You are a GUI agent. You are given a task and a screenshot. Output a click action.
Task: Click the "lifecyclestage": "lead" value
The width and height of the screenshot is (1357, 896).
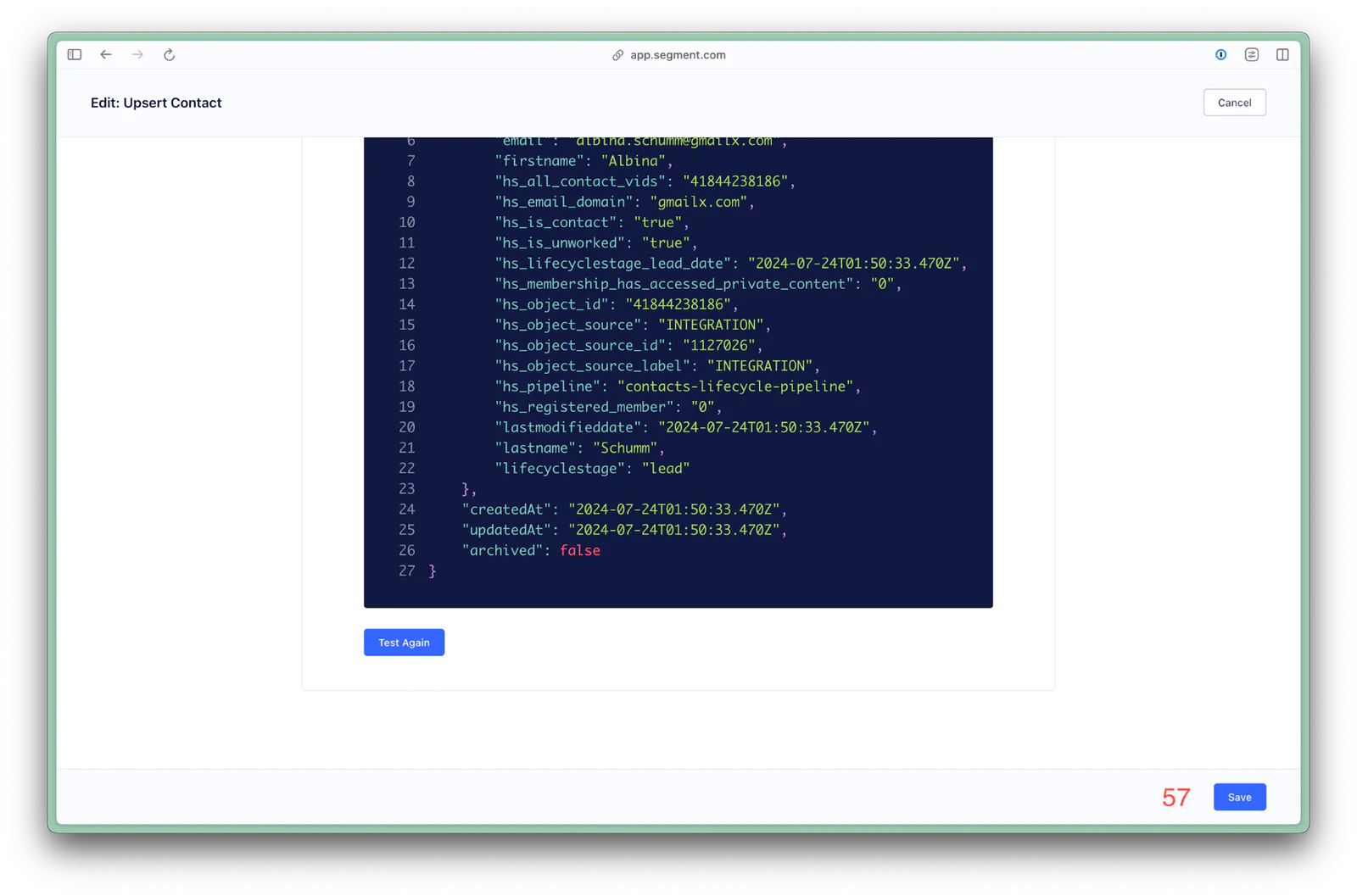(665, 469)
